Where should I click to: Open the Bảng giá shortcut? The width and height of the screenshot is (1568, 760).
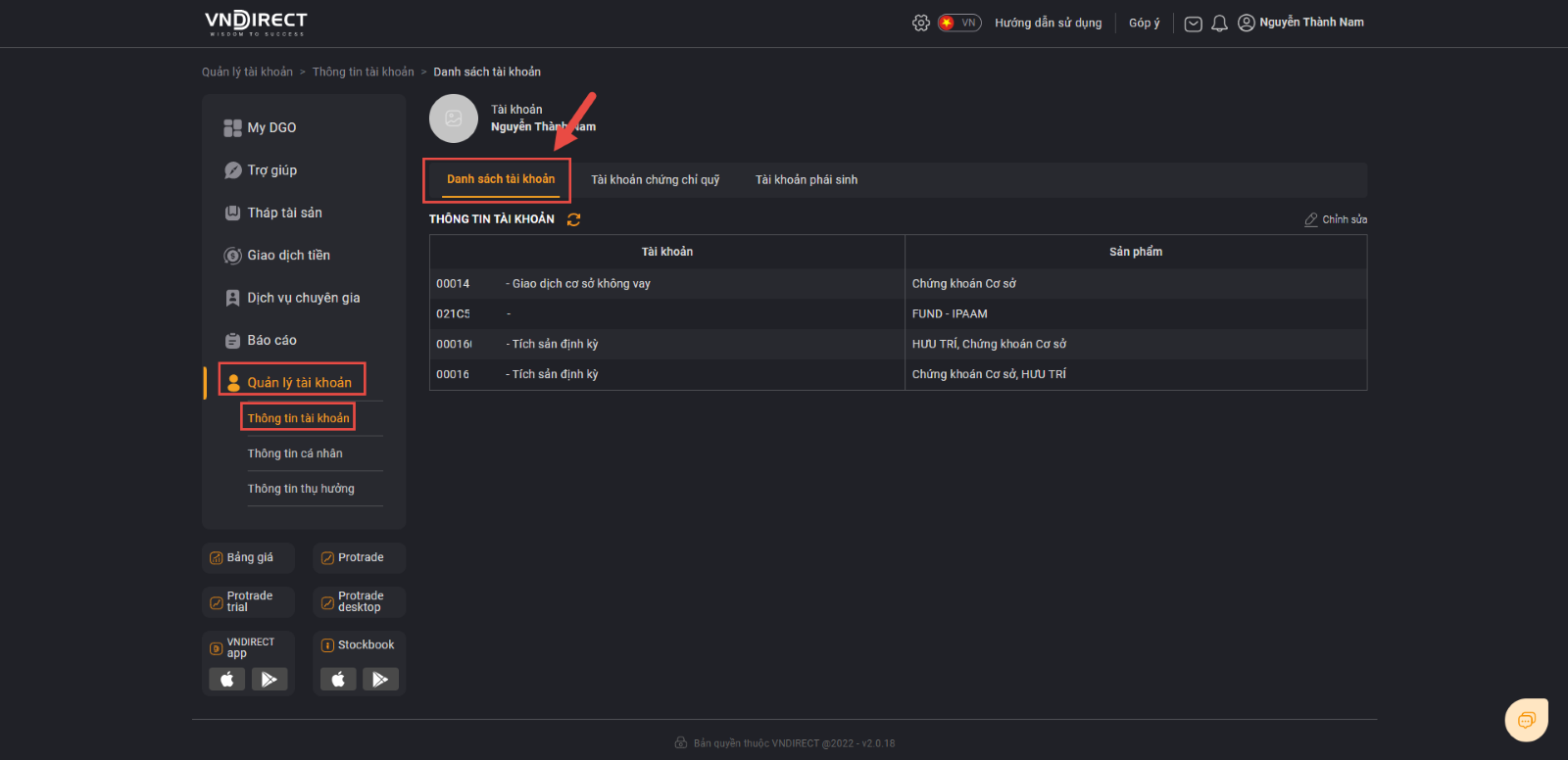pyautogui.click(x=249, y=558)
